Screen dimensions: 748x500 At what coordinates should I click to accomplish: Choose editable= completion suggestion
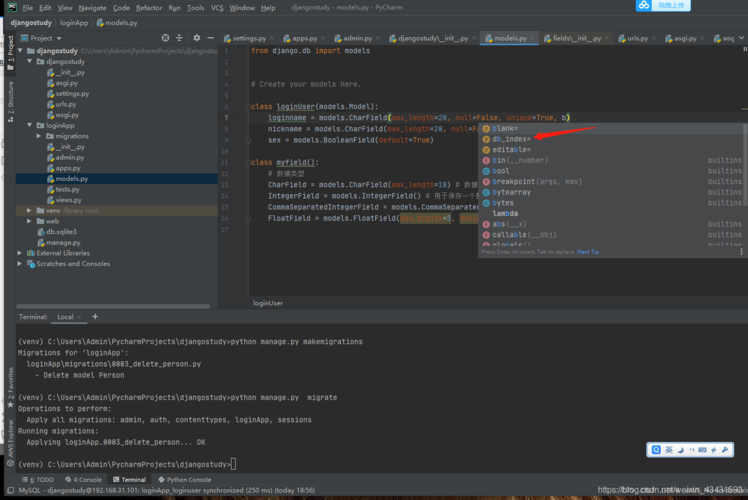click(x=612, y=150)
